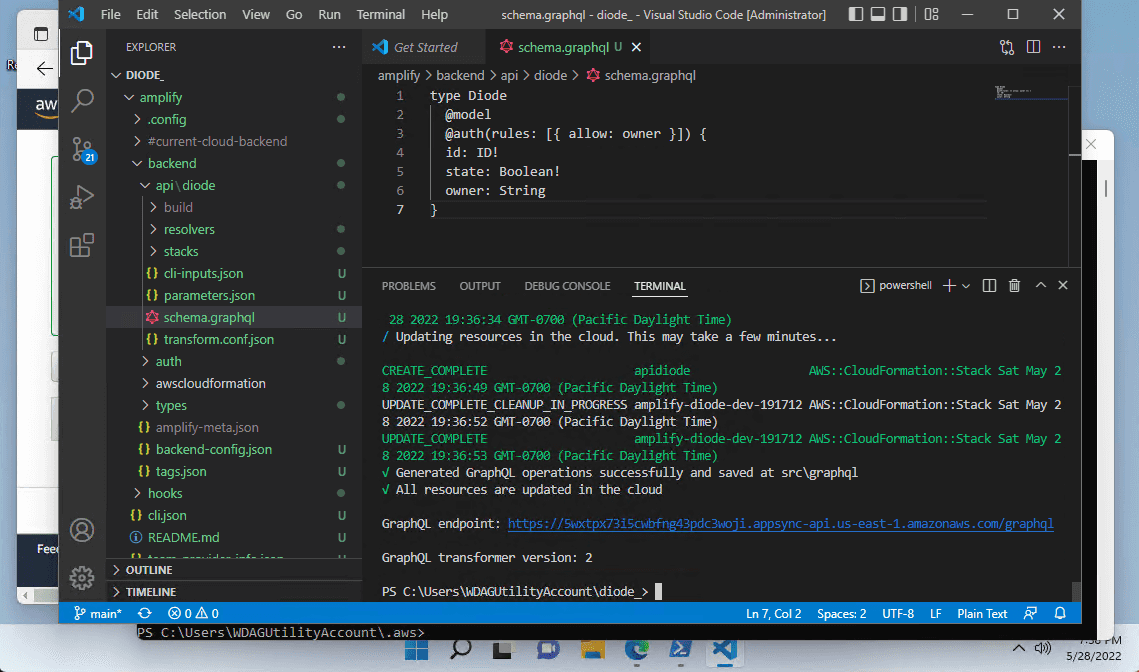1139x672 pixels.
Task: Split the terminal panel
Action: 989,286
